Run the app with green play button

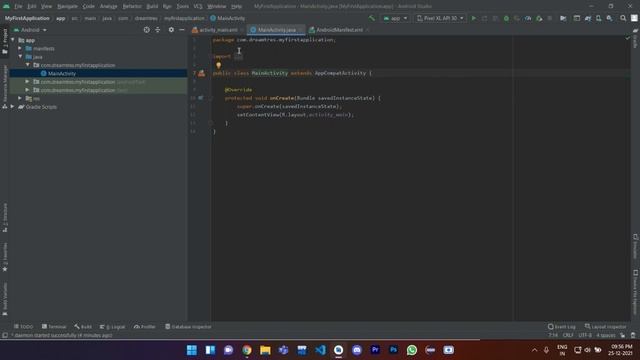click(473, 18)
